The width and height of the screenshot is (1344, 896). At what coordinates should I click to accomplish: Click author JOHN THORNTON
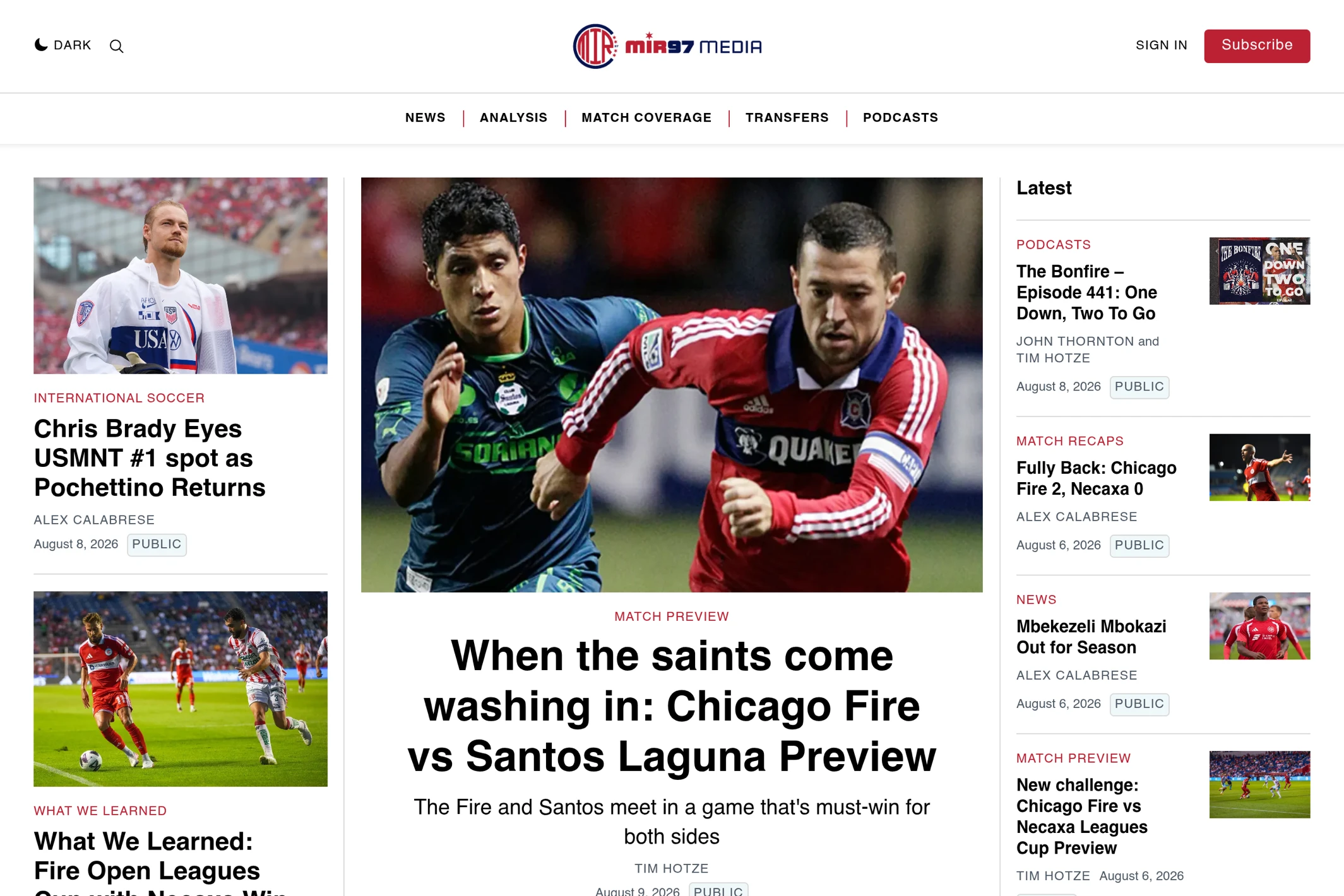click(1074, 341)
